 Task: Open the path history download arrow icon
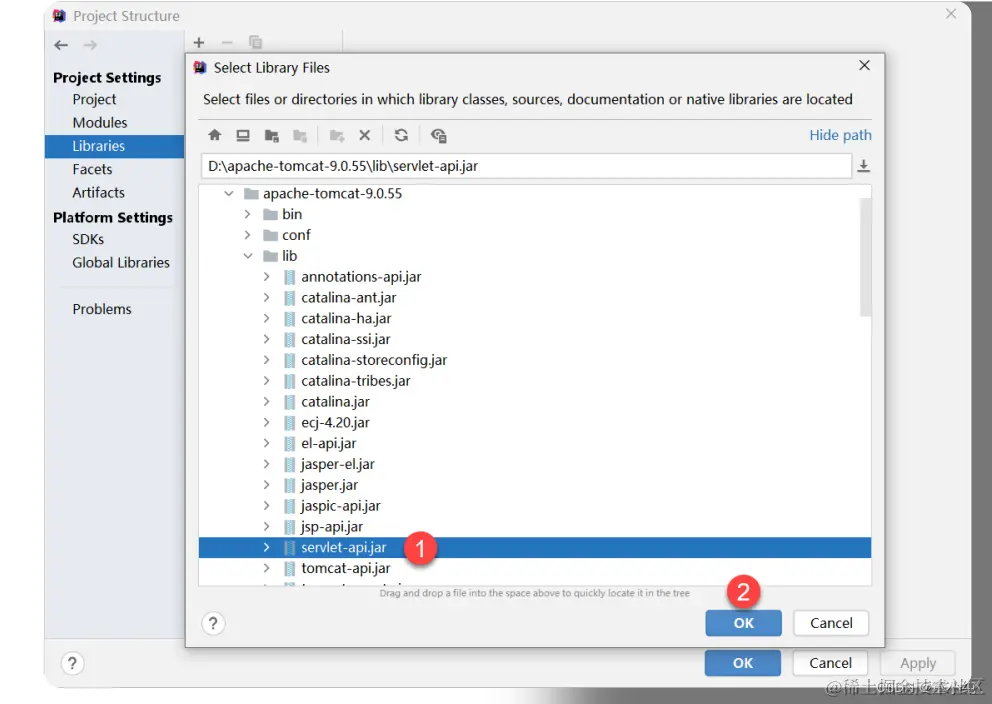point(863,166)
